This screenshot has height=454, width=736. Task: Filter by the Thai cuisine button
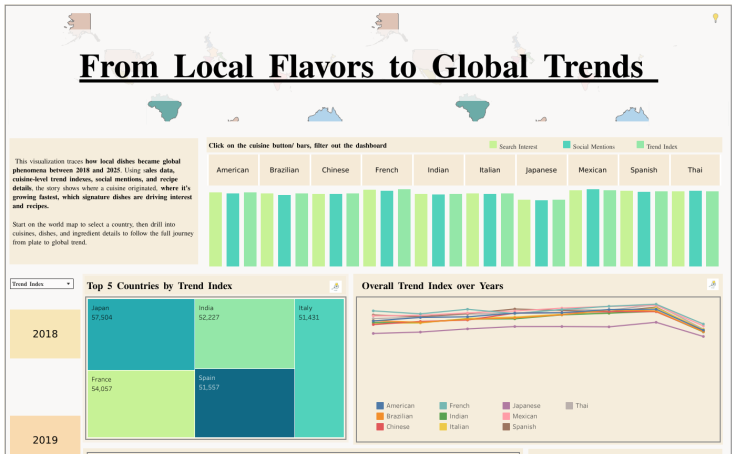(695, 170)
